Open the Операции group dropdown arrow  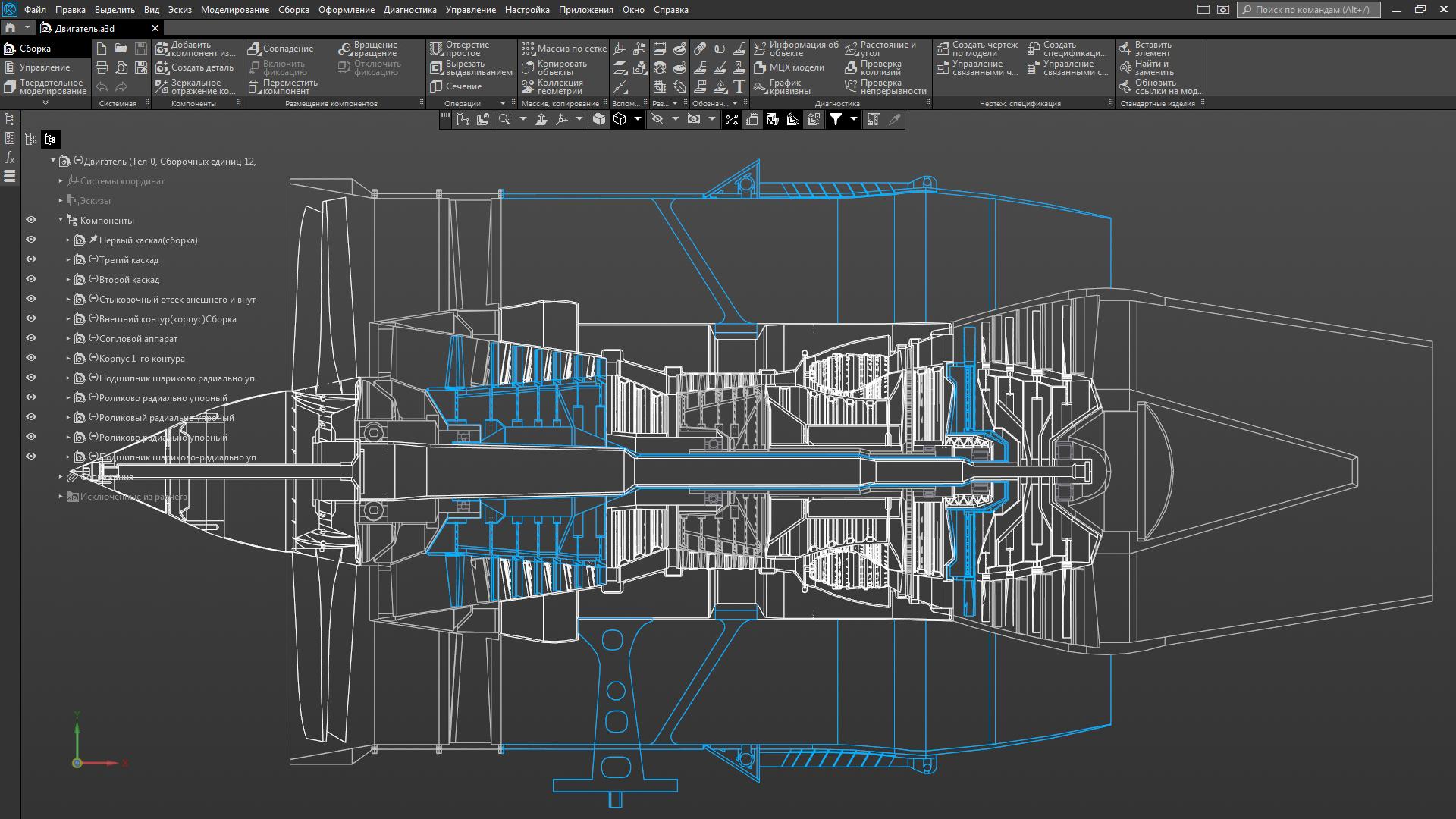(502, 103)
